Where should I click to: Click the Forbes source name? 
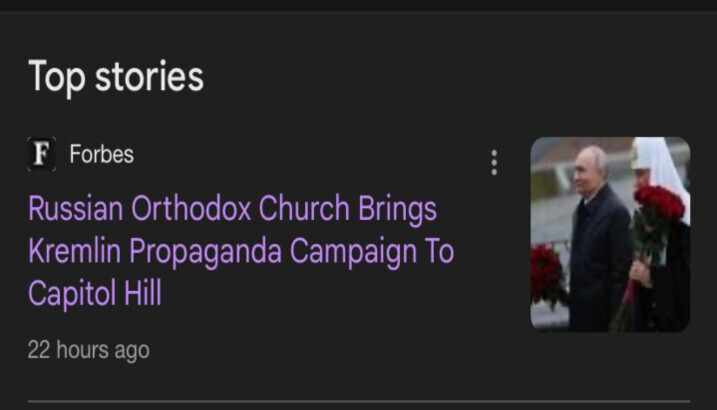[101, 154]
